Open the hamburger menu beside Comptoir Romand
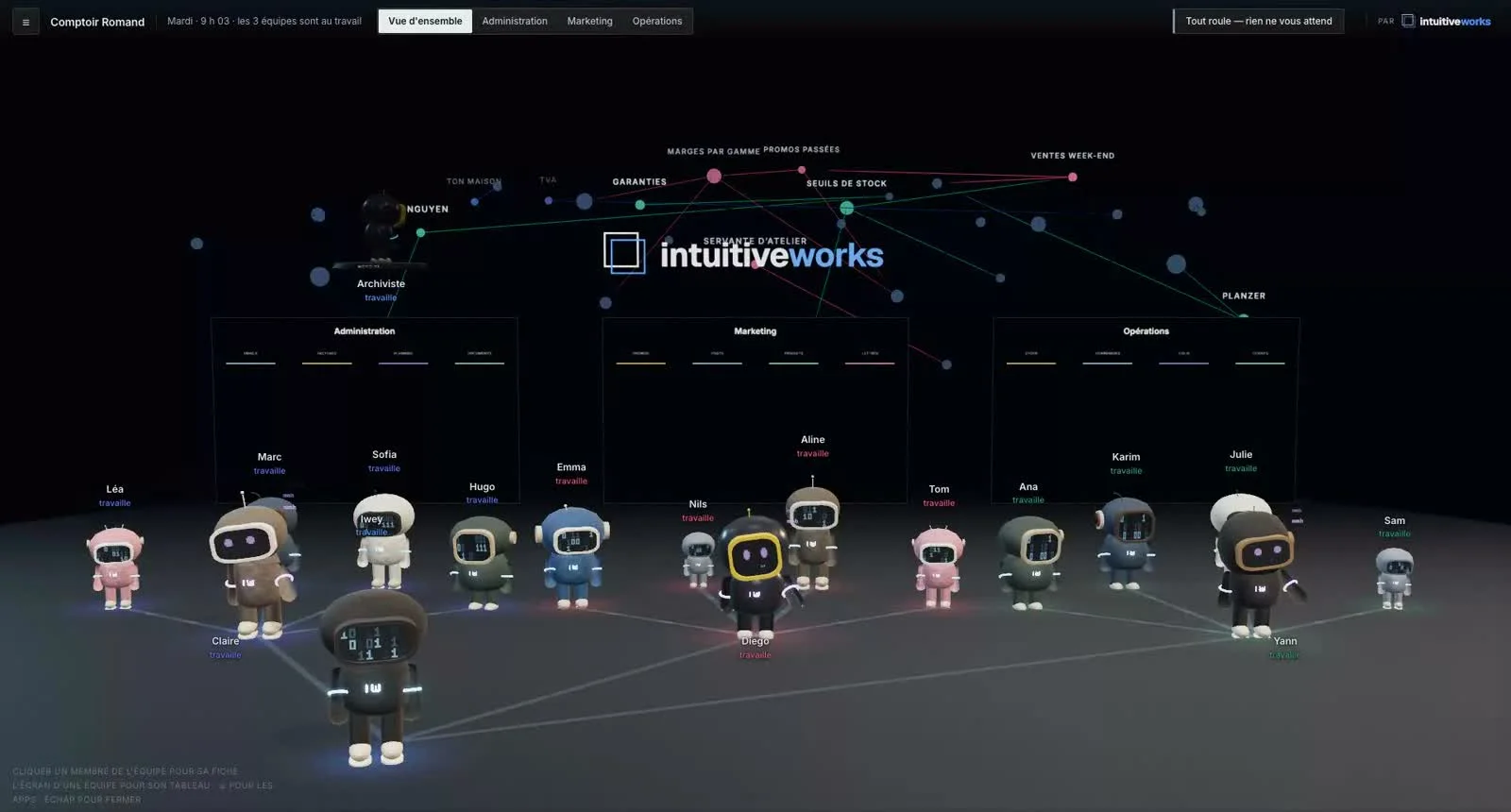Image resolution: width=1511 pixels, height=812 pixels. pyautogui.click(x=25, y=22)
